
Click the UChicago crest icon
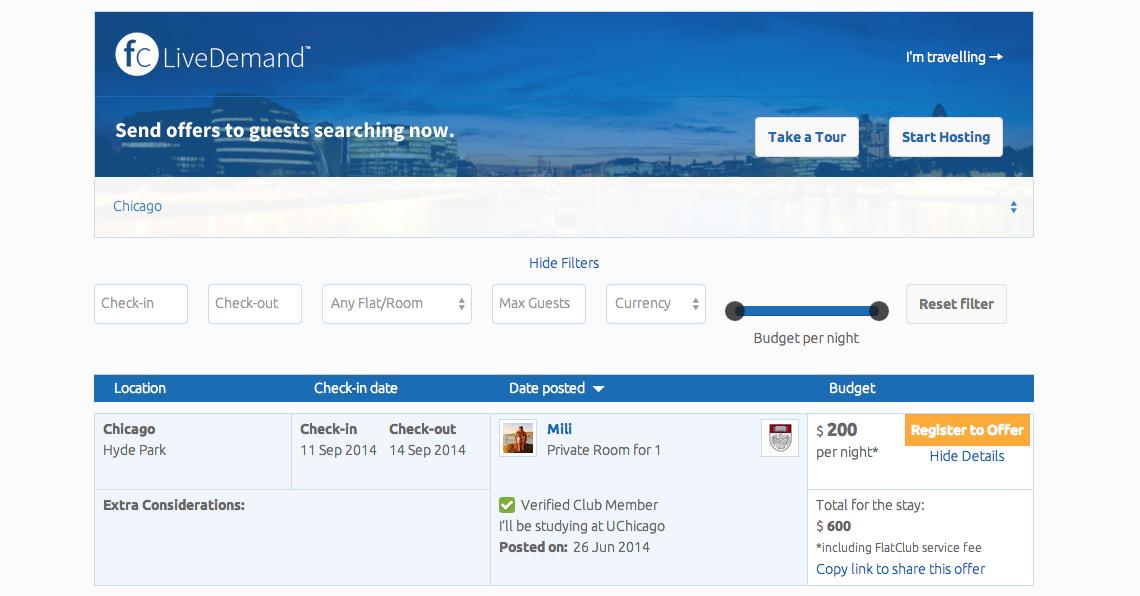[779, 438]
